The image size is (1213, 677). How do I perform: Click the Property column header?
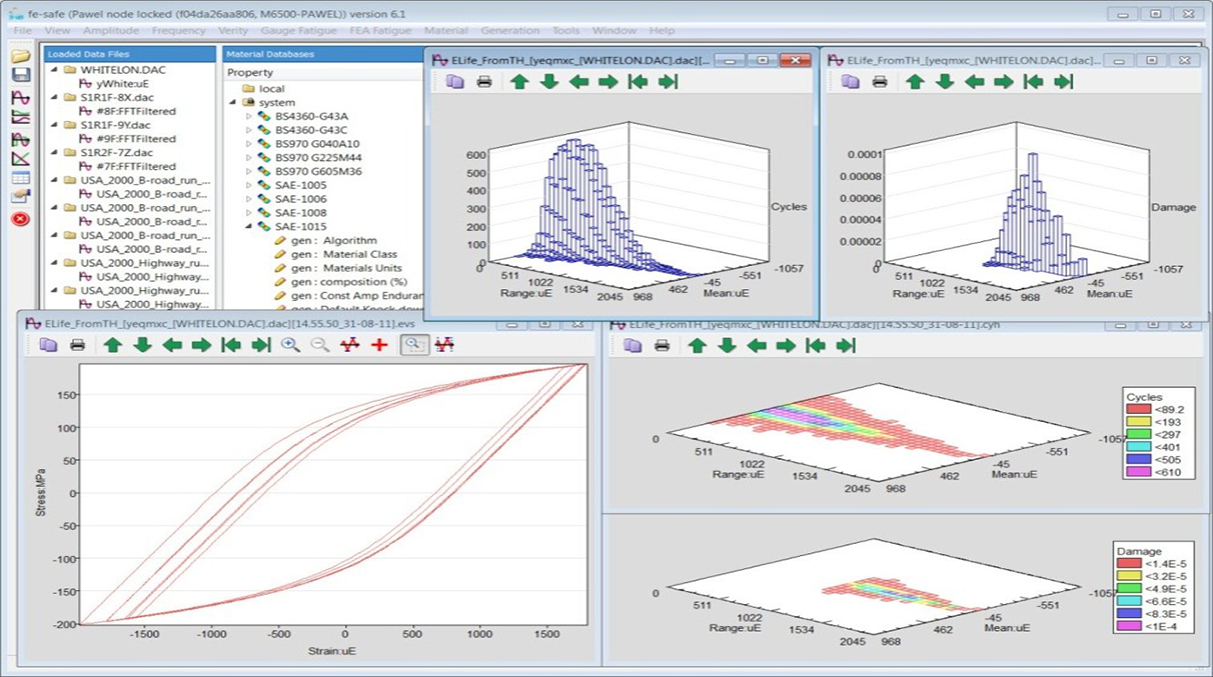(250, 73)
